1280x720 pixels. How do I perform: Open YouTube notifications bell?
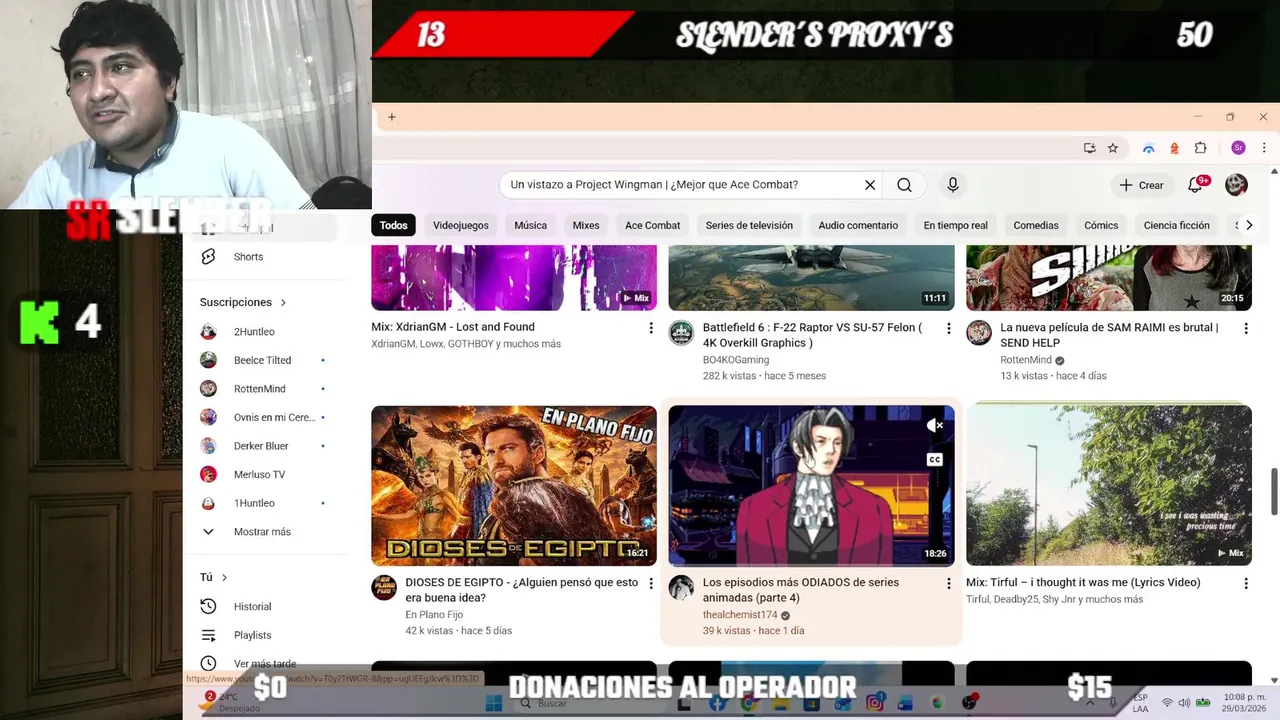(1195, 185)
